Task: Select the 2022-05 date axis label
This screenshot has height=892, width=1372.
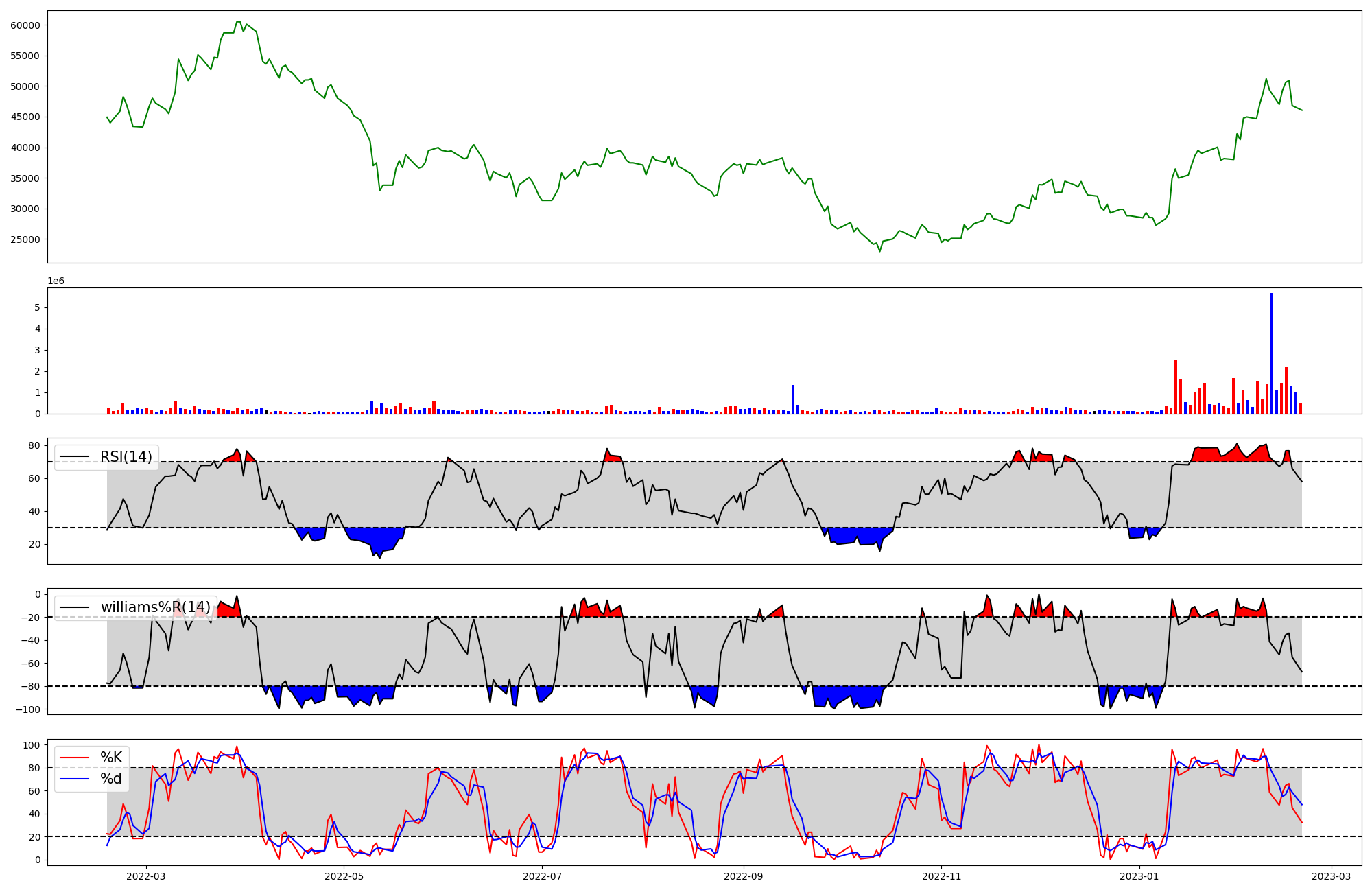Action: tap(344, 876)
